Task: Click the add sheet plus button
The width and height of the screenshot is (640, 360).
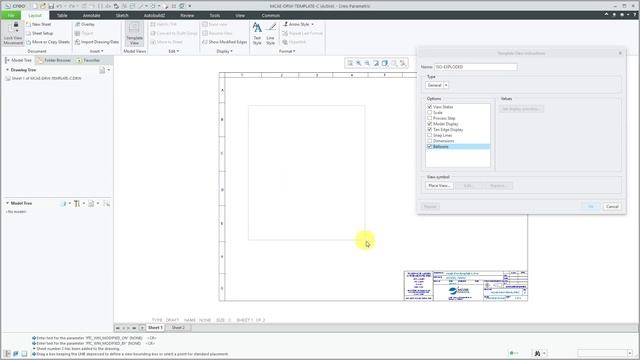Action: tap(142, 328)
